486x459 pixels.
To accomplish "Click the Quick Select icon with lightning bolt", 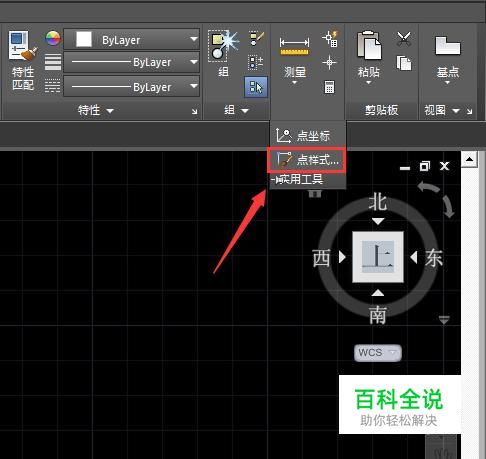I will coord(330,39).
